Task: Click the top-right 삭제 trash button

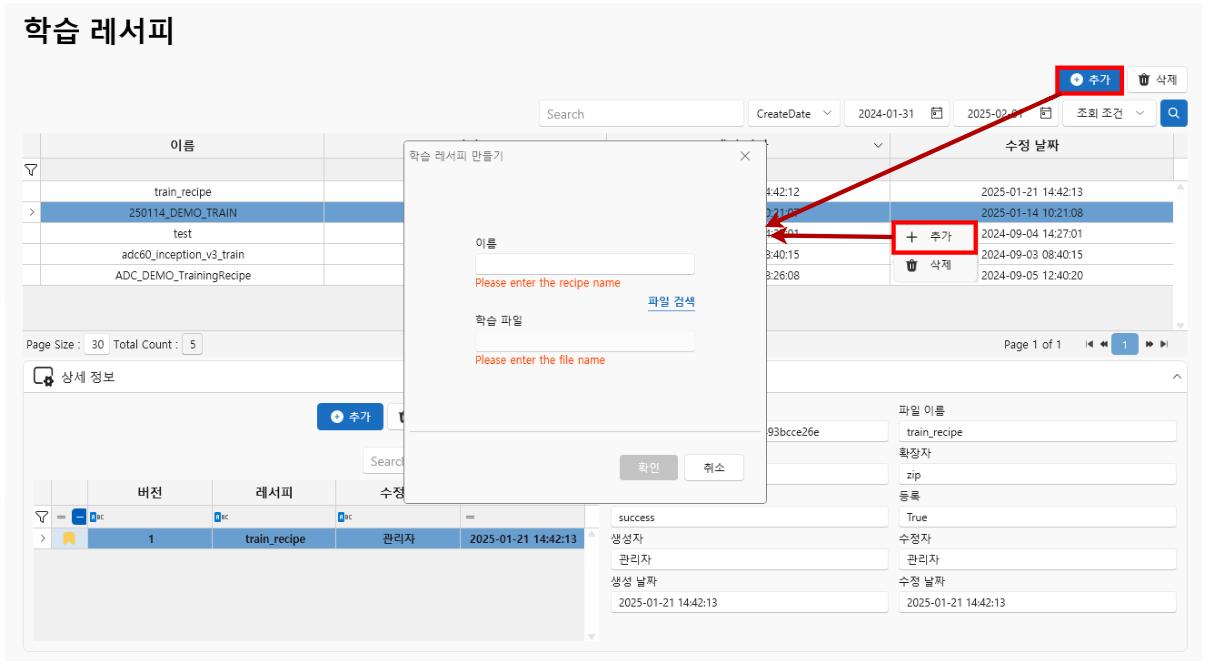Action: pos(1157,79)
